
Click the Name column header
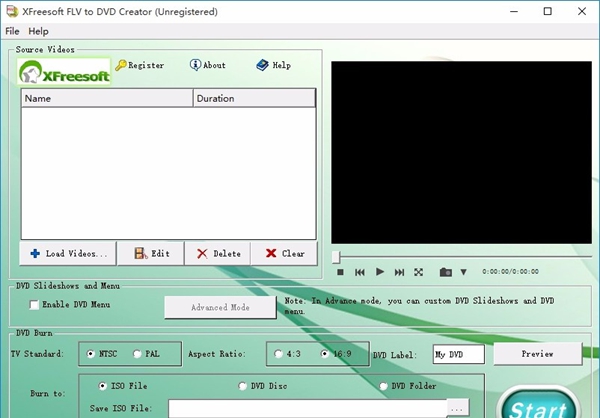(x=107, y=98)
